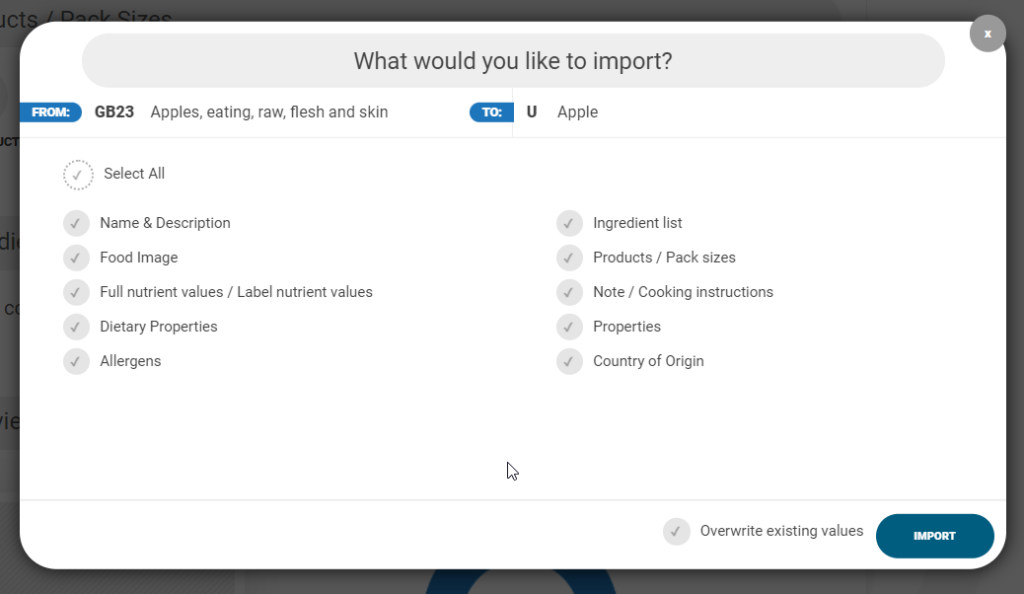
Task: Click the FROM source badge
Action: pos(50,112)
